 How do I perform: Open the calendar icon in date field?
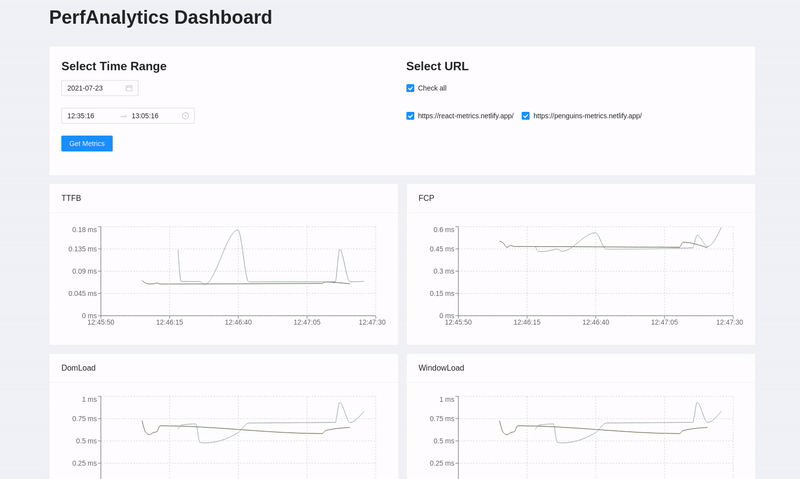coord(129,88)
